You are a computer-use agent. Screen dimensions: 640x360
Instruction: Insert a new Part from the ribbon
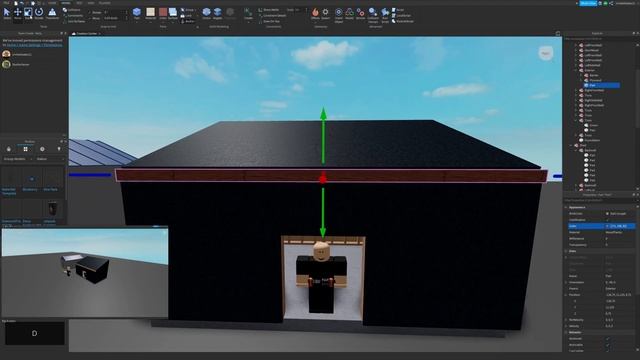point(137,13)
